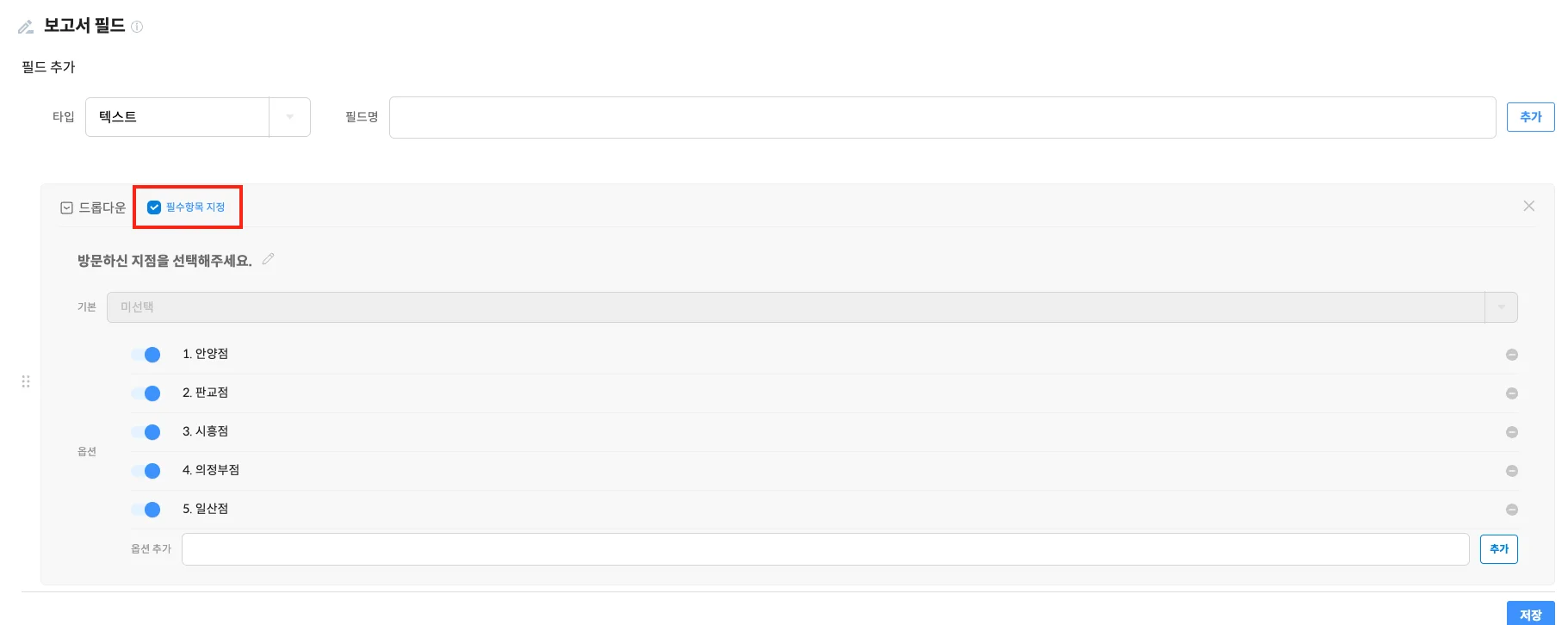This screenshot has height=625, width=1568.
Task: Remove the 일산점 option with its minus icon
Action: pos(1511,510)
